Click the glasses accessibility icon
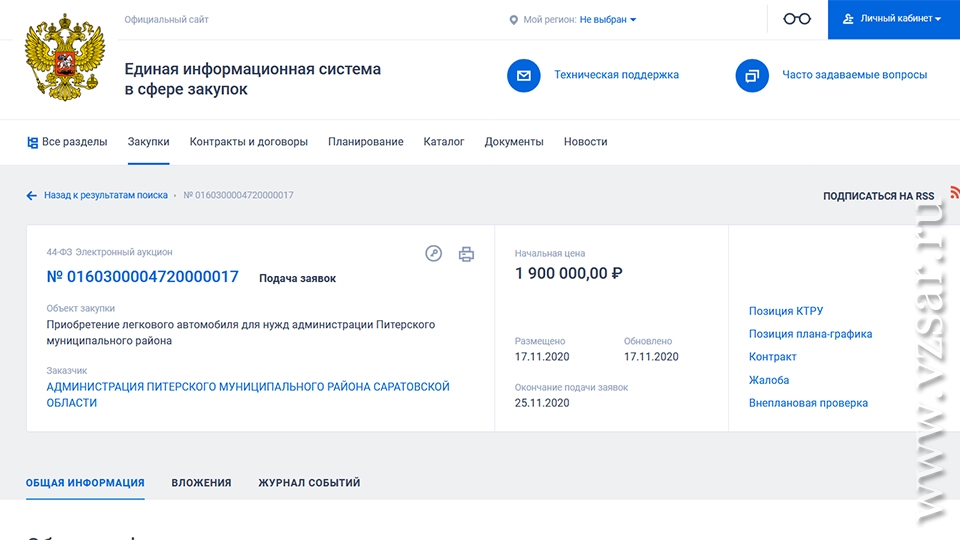Viewport: 960px width, 540px height. click(x=797, y=19)
